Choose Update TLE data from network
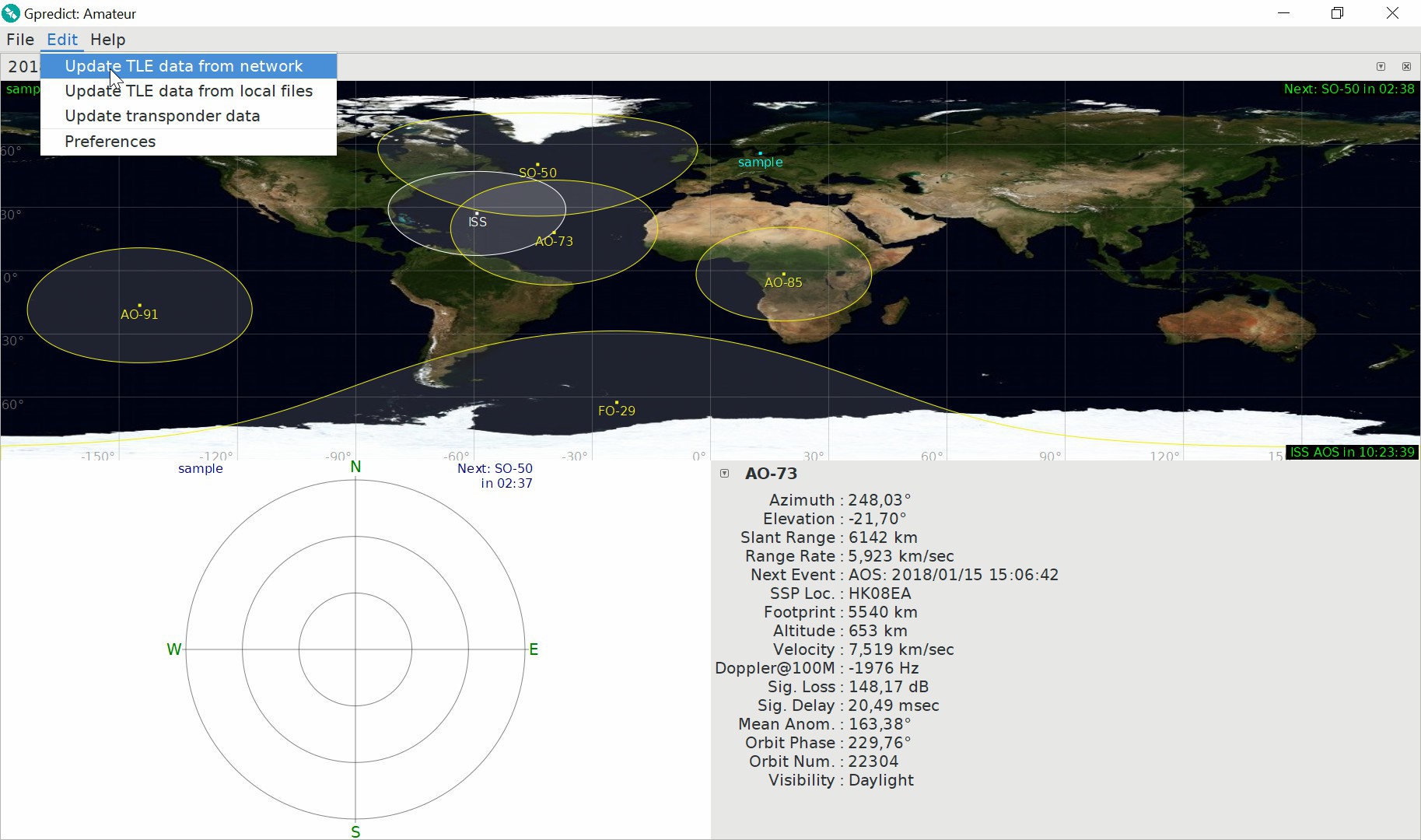The image size is (1421, 840). pos(189,66)
